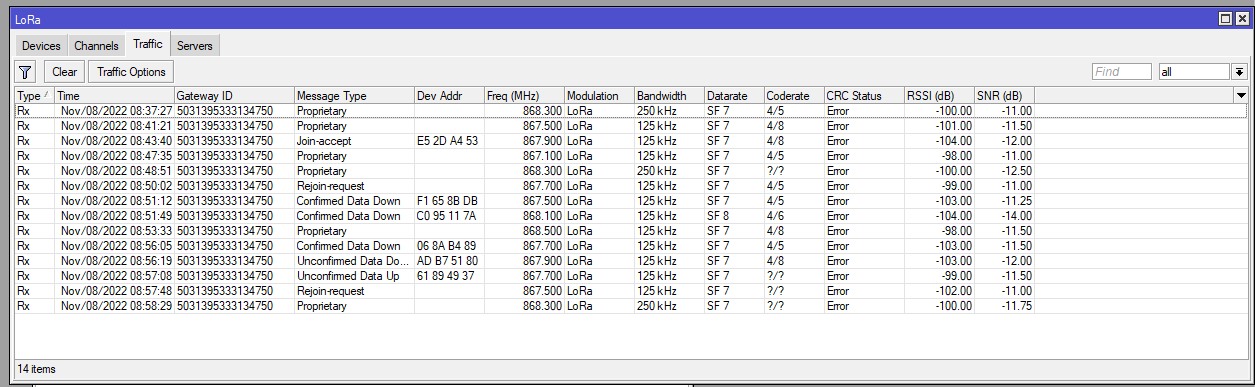This screenshot has width=1255, height=387.
Task: Sort by the Modulation column header
Action: pyautogui.click(x=599, y=95)
